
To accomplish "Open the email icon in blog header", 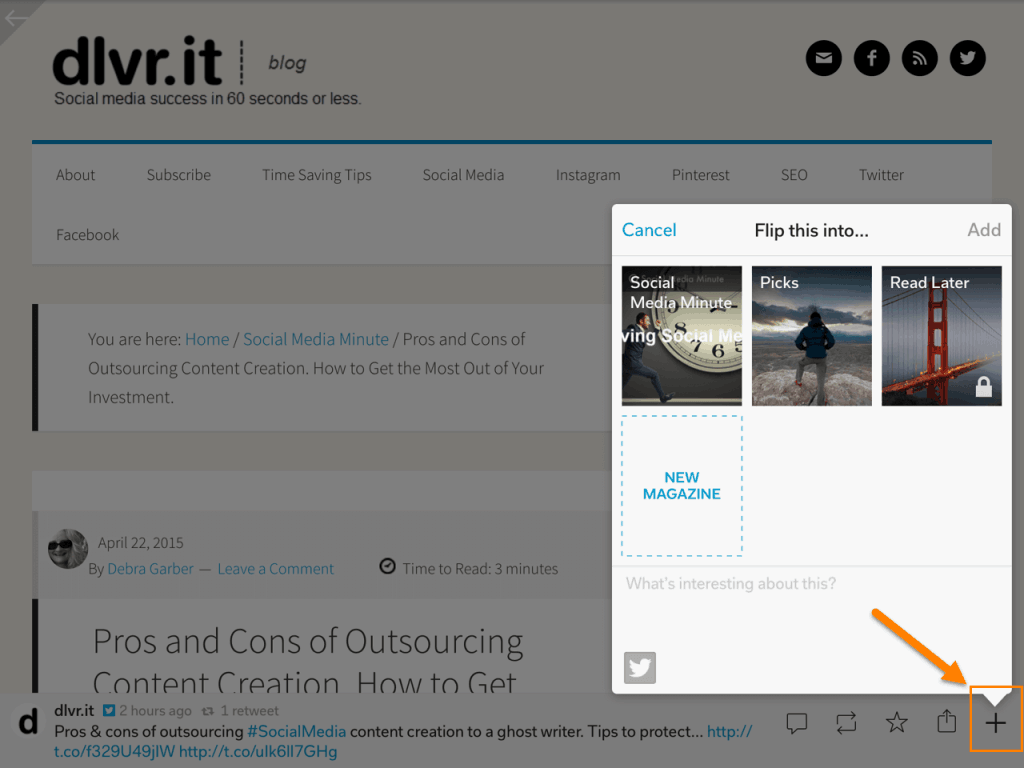I will (x=824, y=58).
